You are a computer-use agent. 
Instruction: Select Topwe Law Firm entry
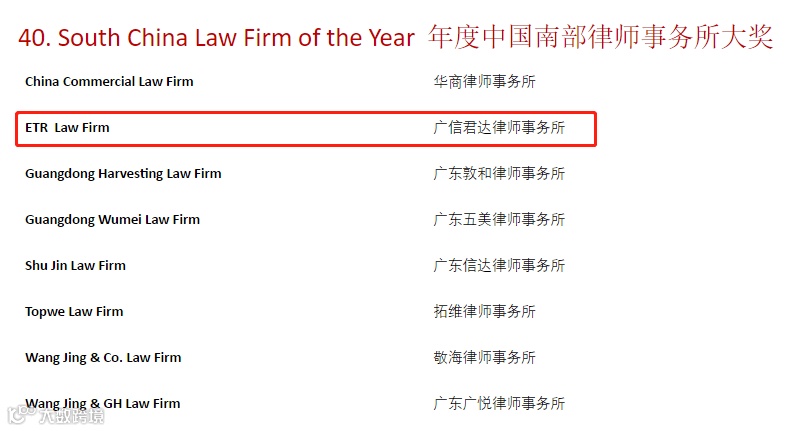point(74,312)
